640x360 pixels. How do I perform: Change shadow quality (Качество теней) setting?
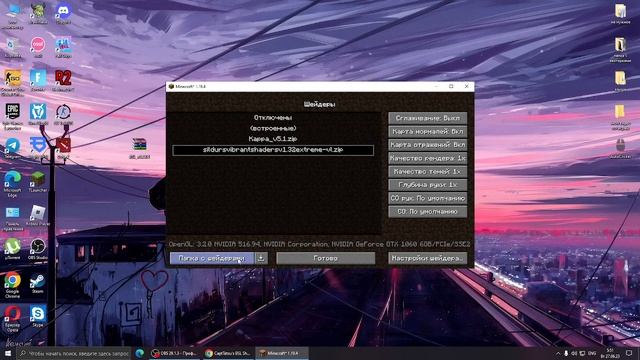click(427, 171)
